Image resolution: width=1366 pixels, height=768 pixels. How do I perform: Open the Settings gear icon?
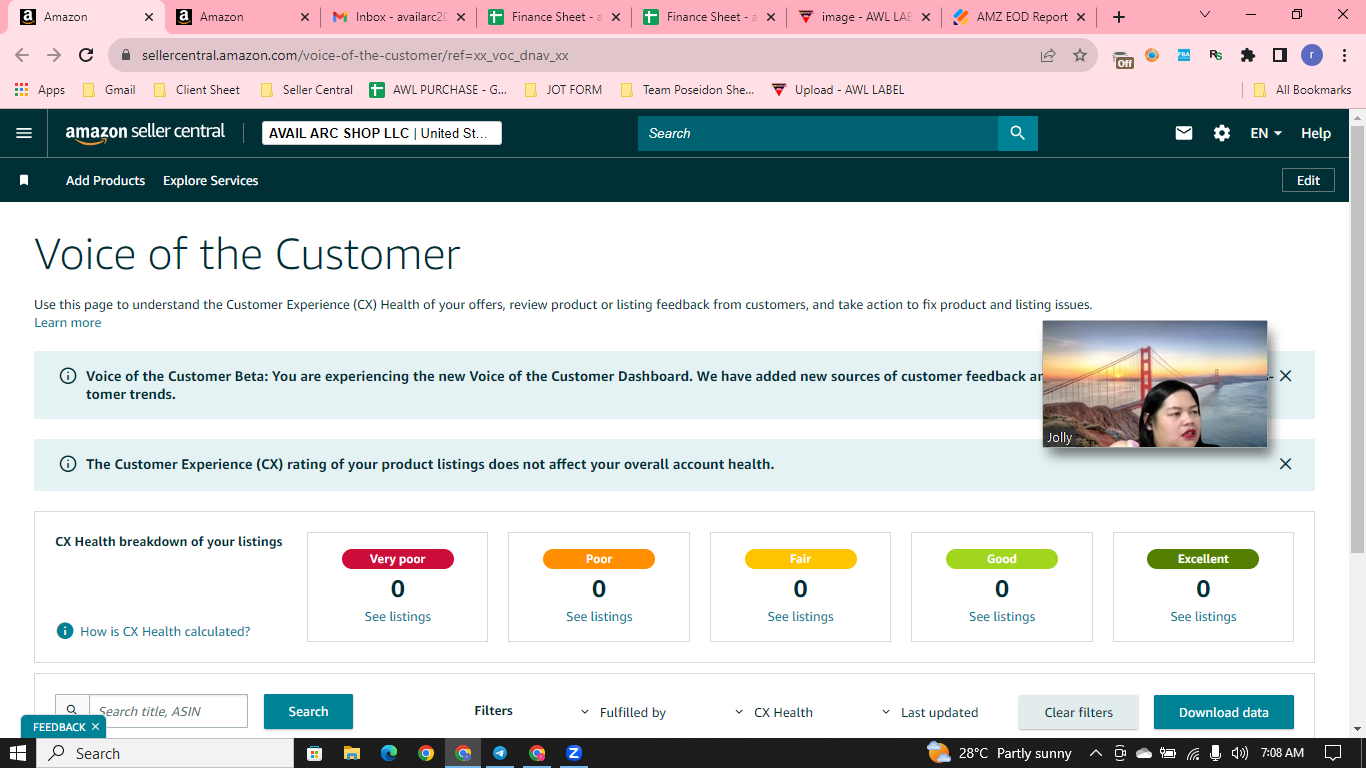(x=1222, y=133)
